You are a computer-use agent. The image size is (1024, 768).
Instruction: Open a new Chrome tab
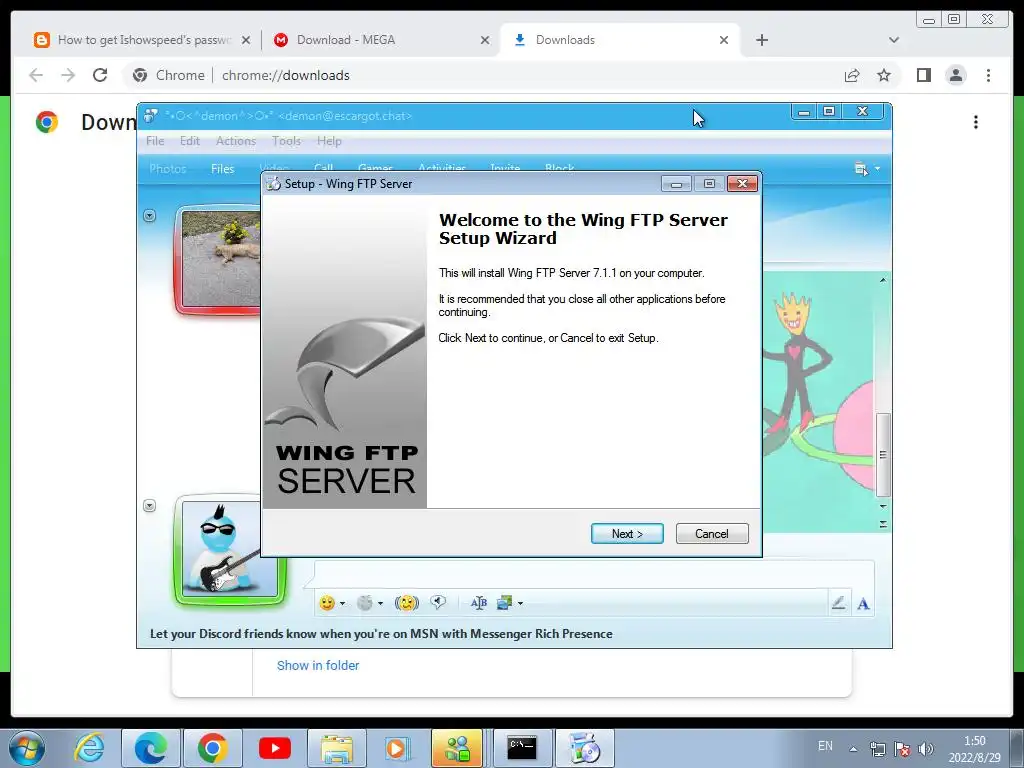click(x=761, y=40)
